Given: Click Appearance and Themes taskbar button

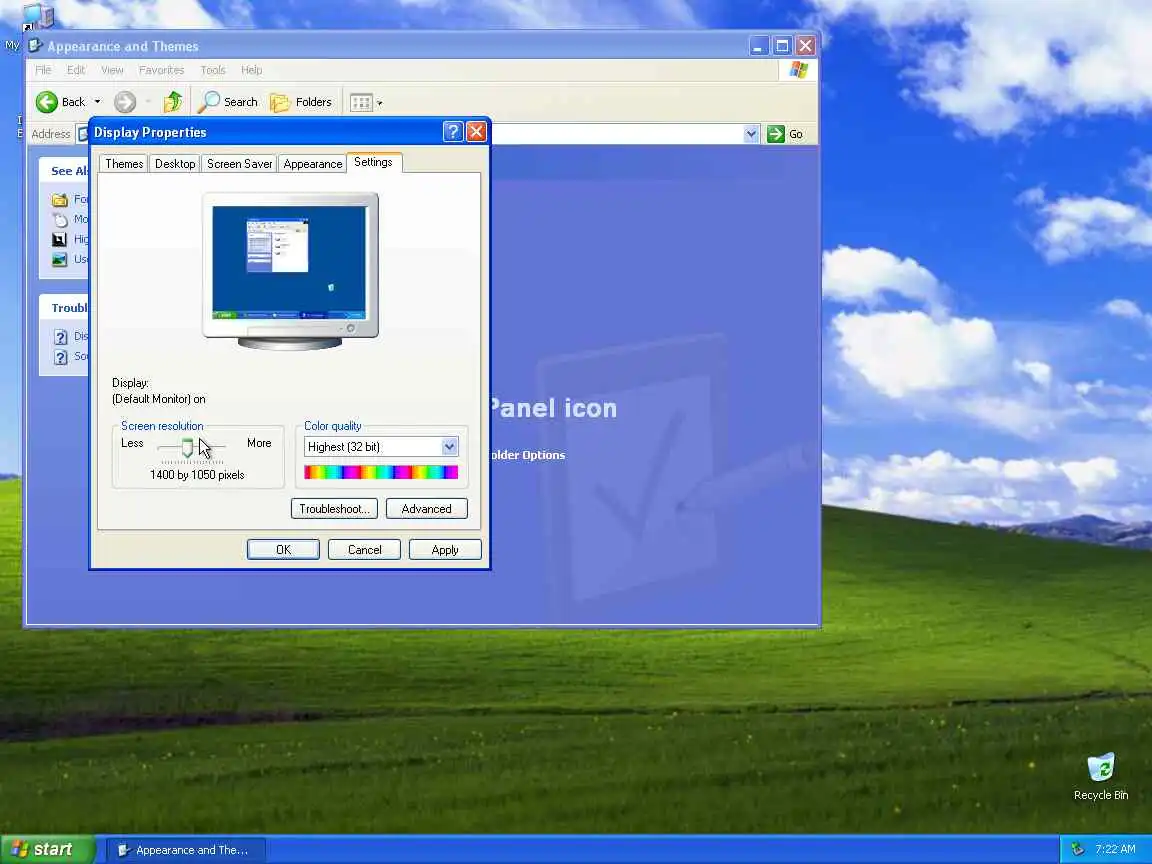Looking at the screenshot, I should pyautogui.click(x=186, y=850).
